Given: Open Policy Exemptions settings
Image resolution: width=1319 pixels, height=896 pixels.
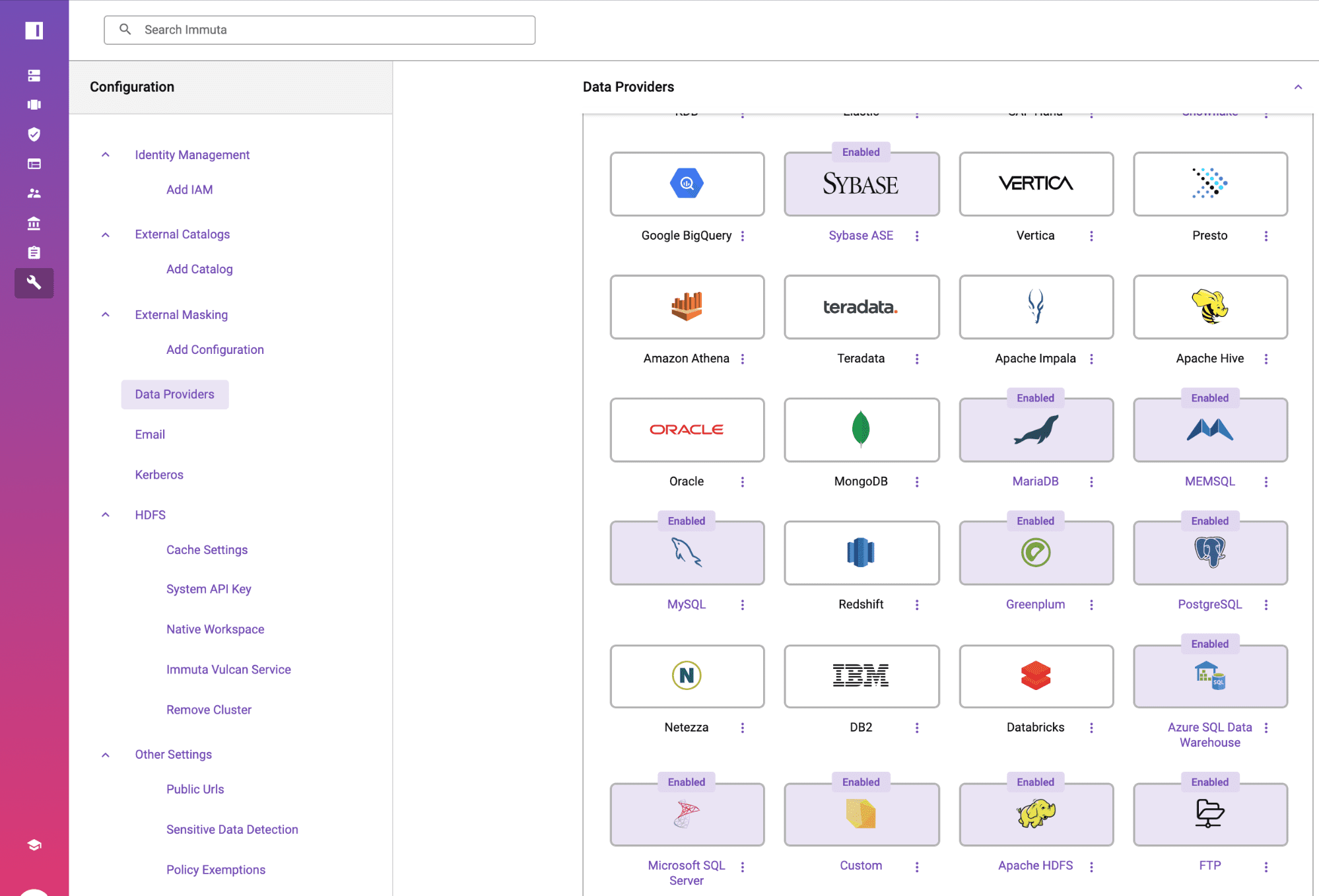Looking at the screenshot, I should pos(216,870).
